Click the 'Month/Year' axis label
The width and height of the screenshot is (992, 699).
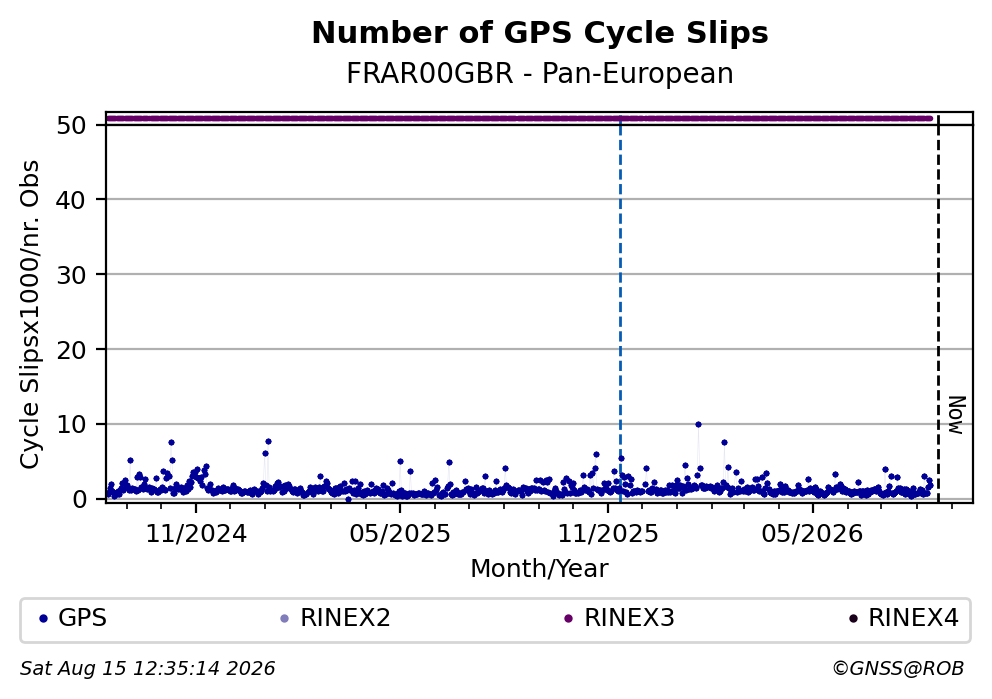(x=540, y=569)
